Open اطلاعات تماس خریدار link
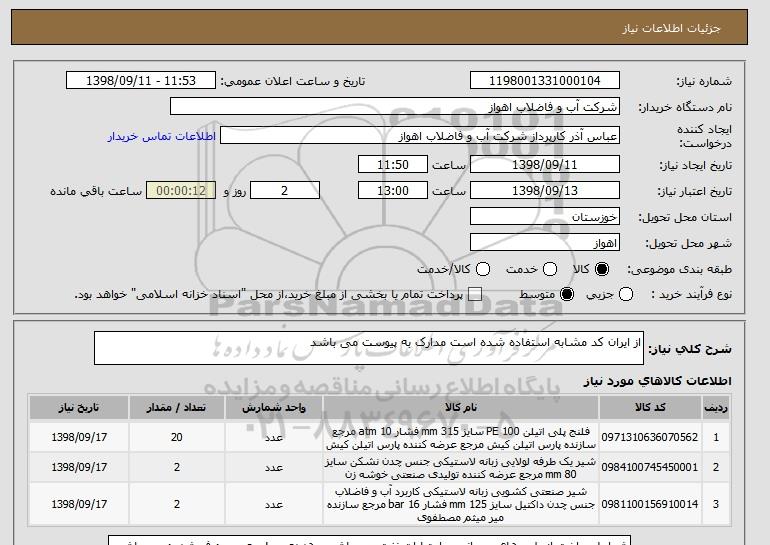This screenshot has height=545, width=770. [x=162, y=136]
